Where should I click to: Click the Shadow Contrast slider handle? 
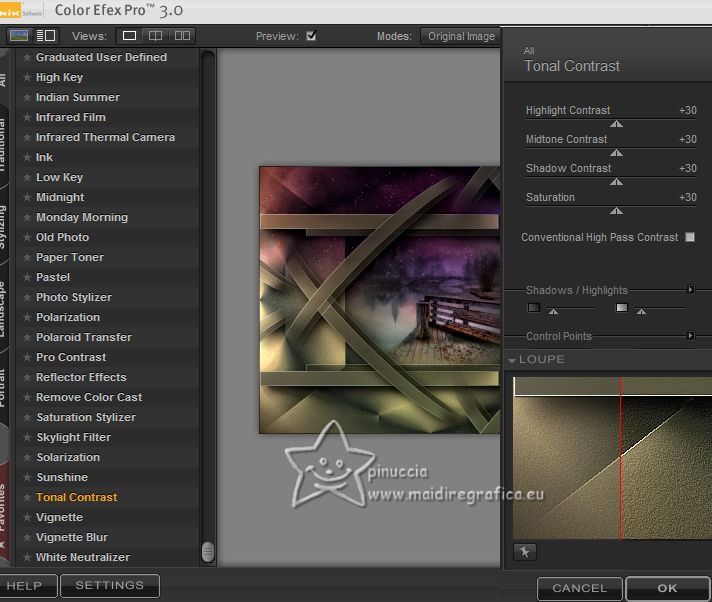pyautogui.click(x=616, y=182)
